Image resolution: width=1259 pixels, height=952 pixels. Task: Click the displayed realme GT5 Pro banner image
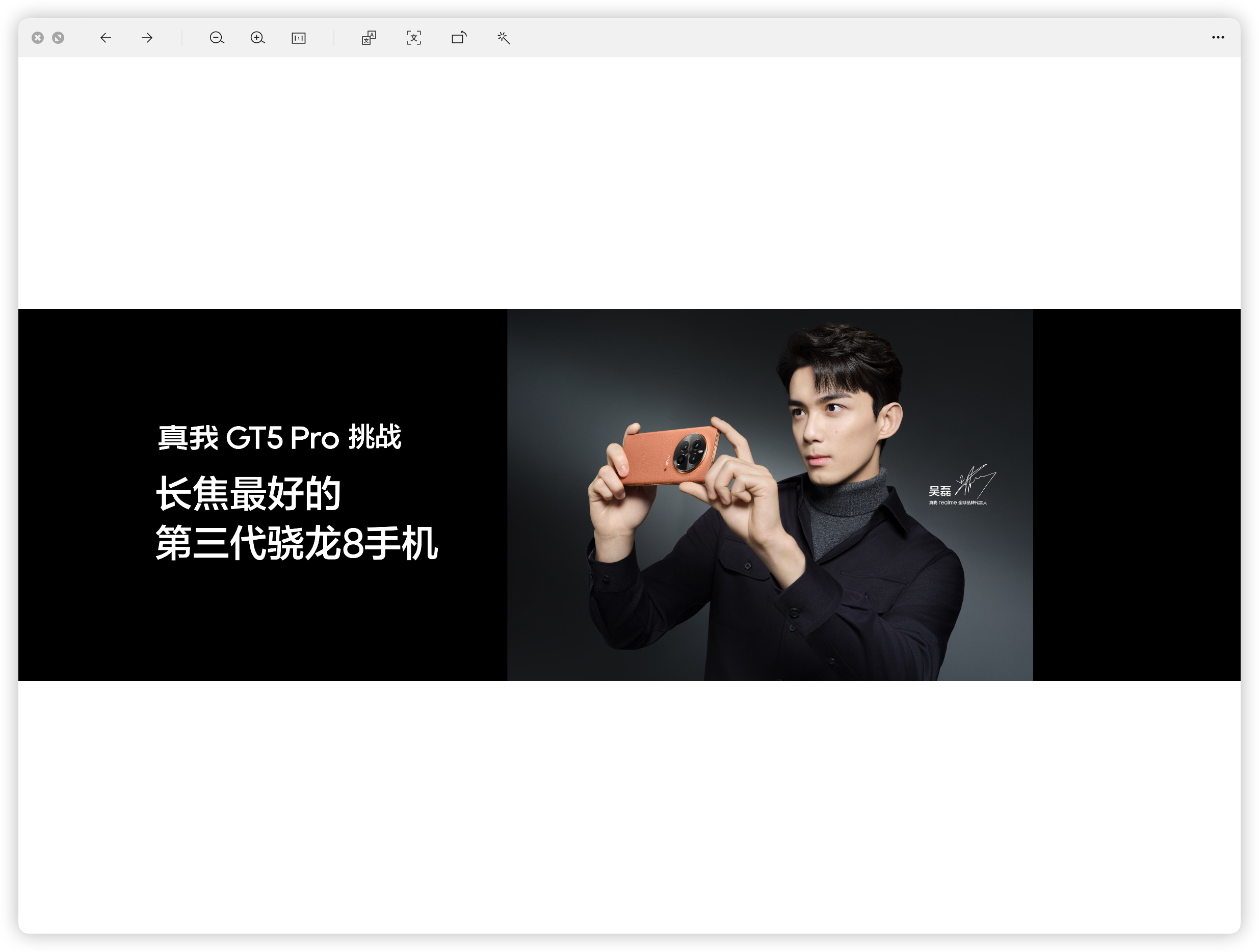629,494
